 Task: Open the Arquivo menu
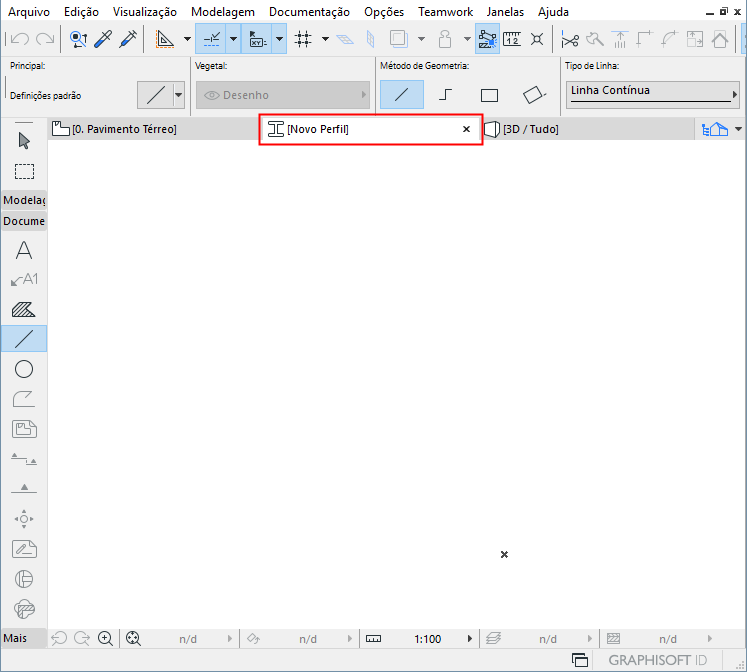(29, 12)
